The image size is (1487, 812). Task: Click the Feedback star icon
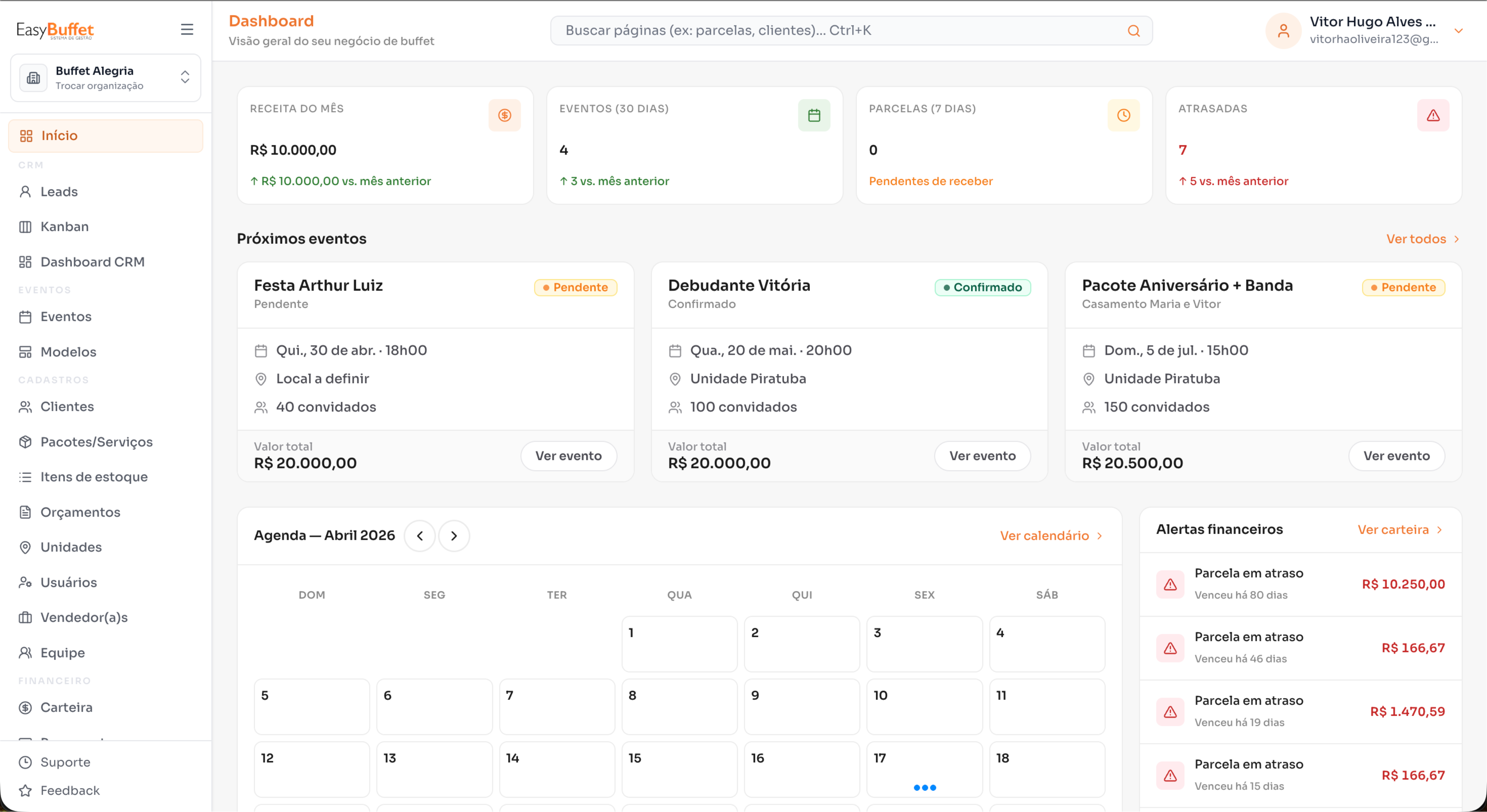(x=25, y=791)
